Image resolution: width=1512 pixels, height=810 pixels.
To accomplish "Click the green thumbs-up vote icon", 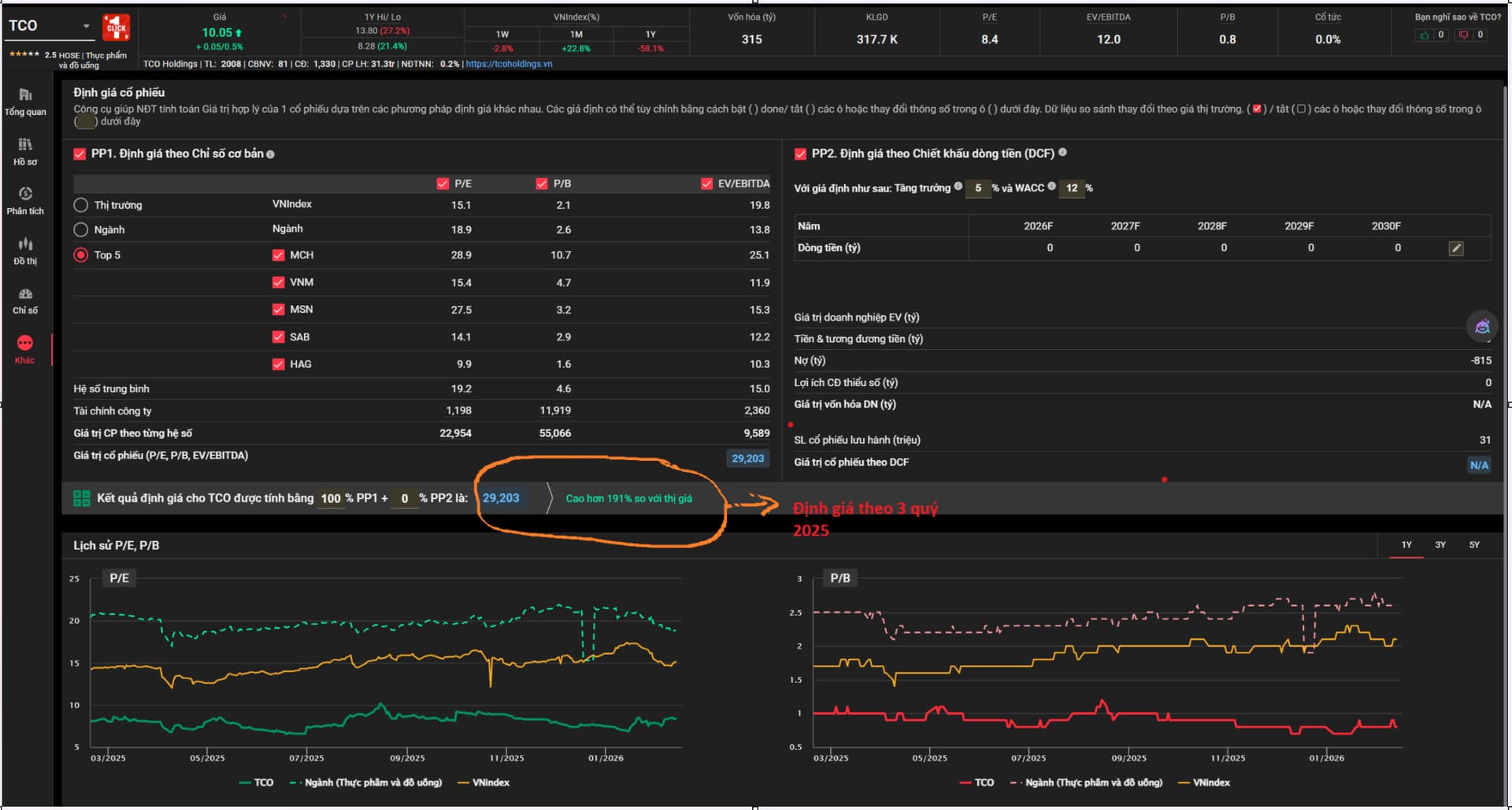I will (1424, 35).
